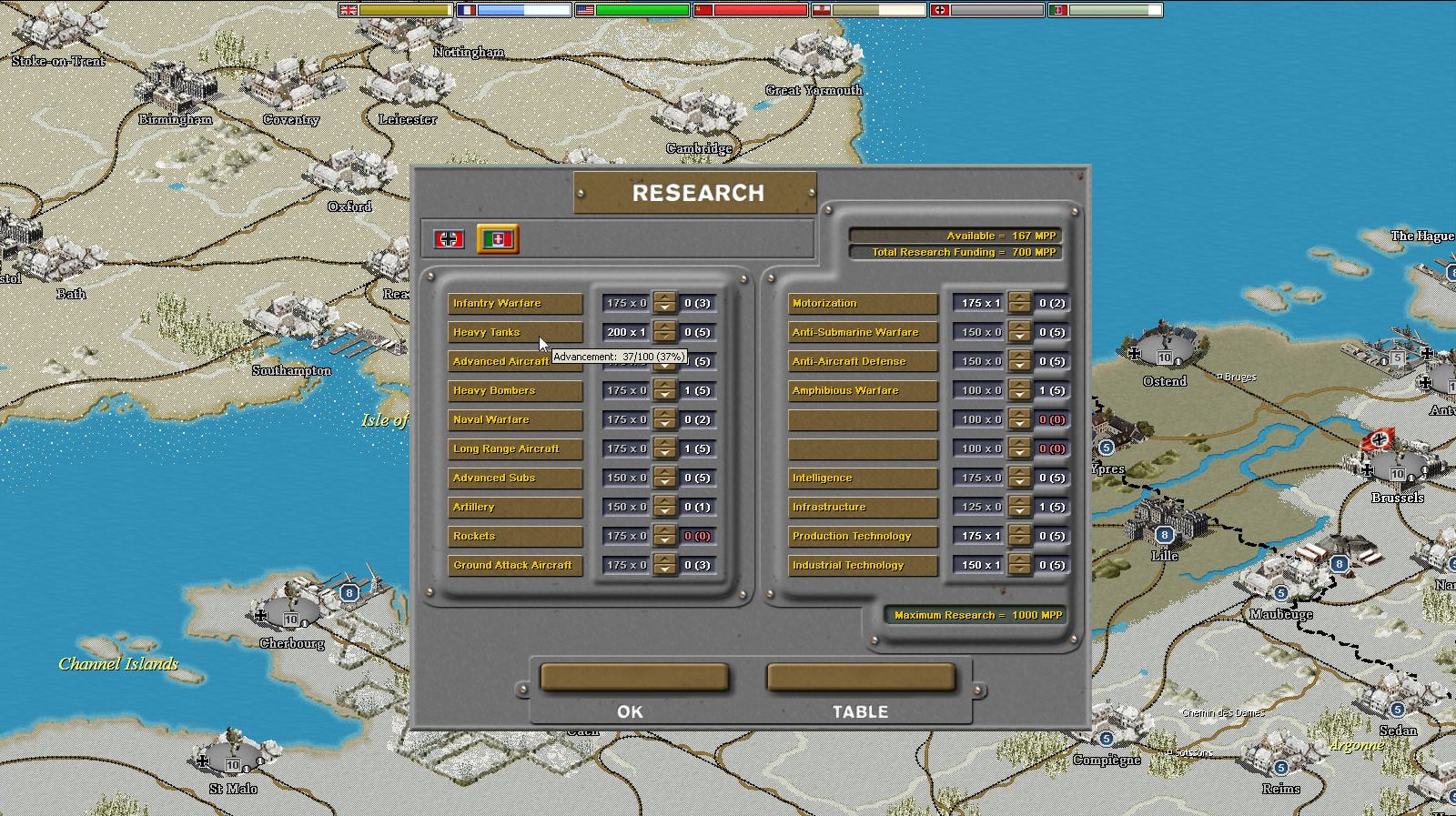Screen dimensions: 1456x816
Task: Increase Infrastructure research with up arrow
Action: 1020,501
